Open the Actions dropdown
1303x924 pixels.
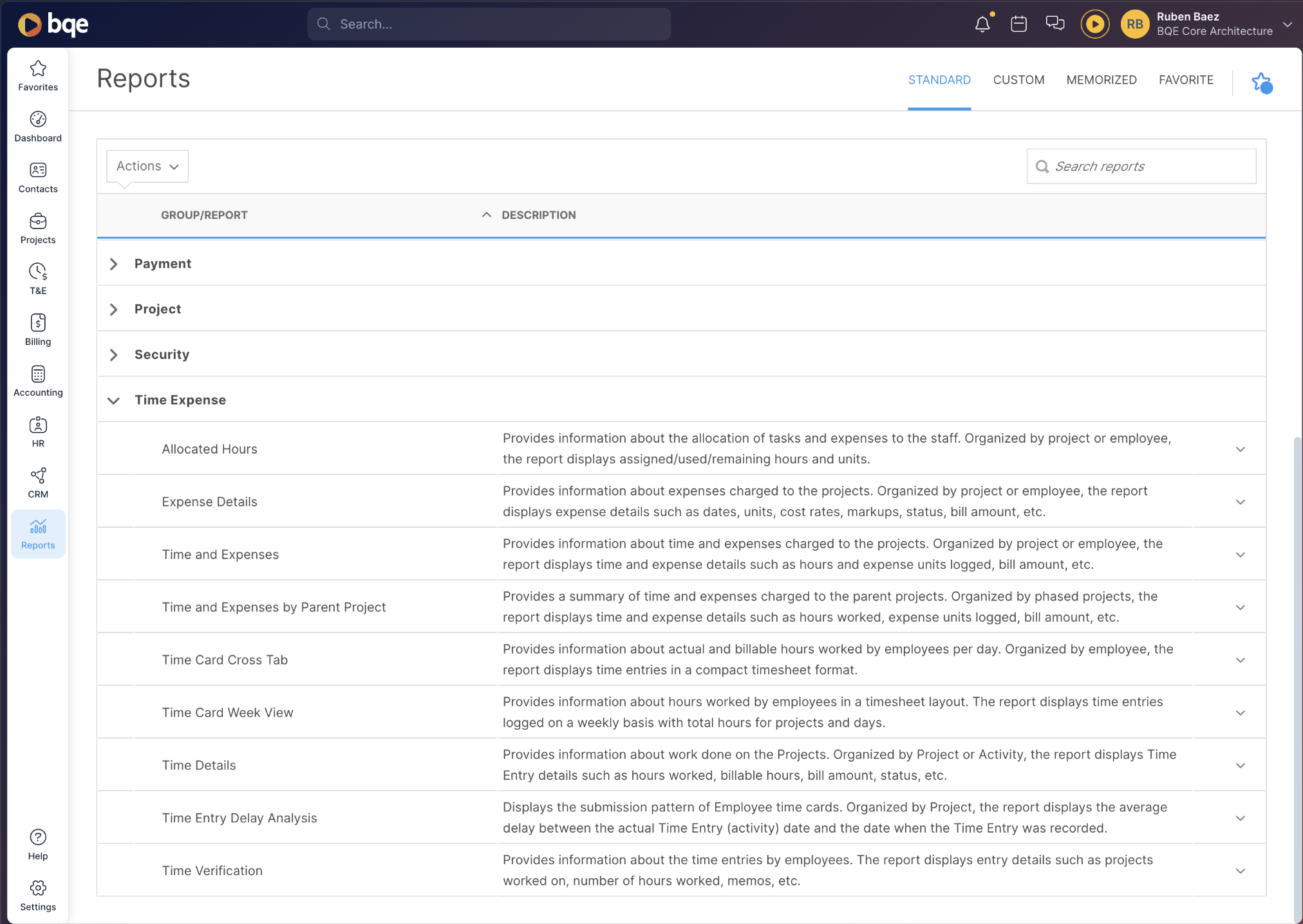point(147,166)
